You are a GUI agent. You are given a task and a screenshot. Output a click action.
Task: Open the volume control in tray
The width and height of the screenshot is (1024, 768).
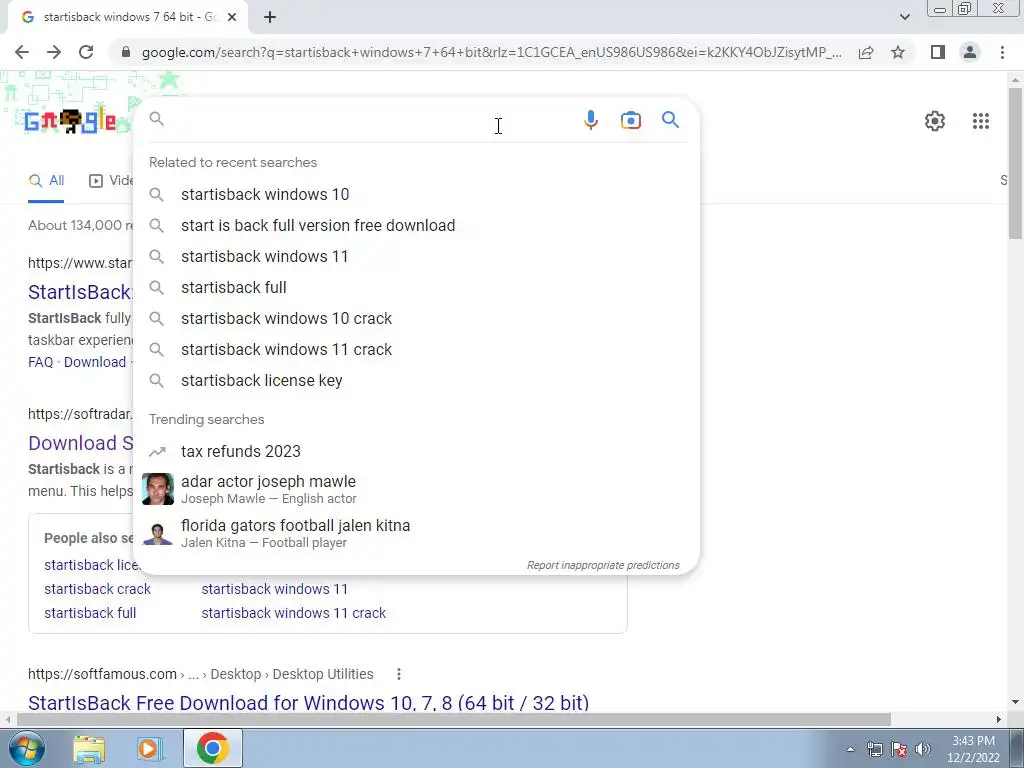click(923, 749)
